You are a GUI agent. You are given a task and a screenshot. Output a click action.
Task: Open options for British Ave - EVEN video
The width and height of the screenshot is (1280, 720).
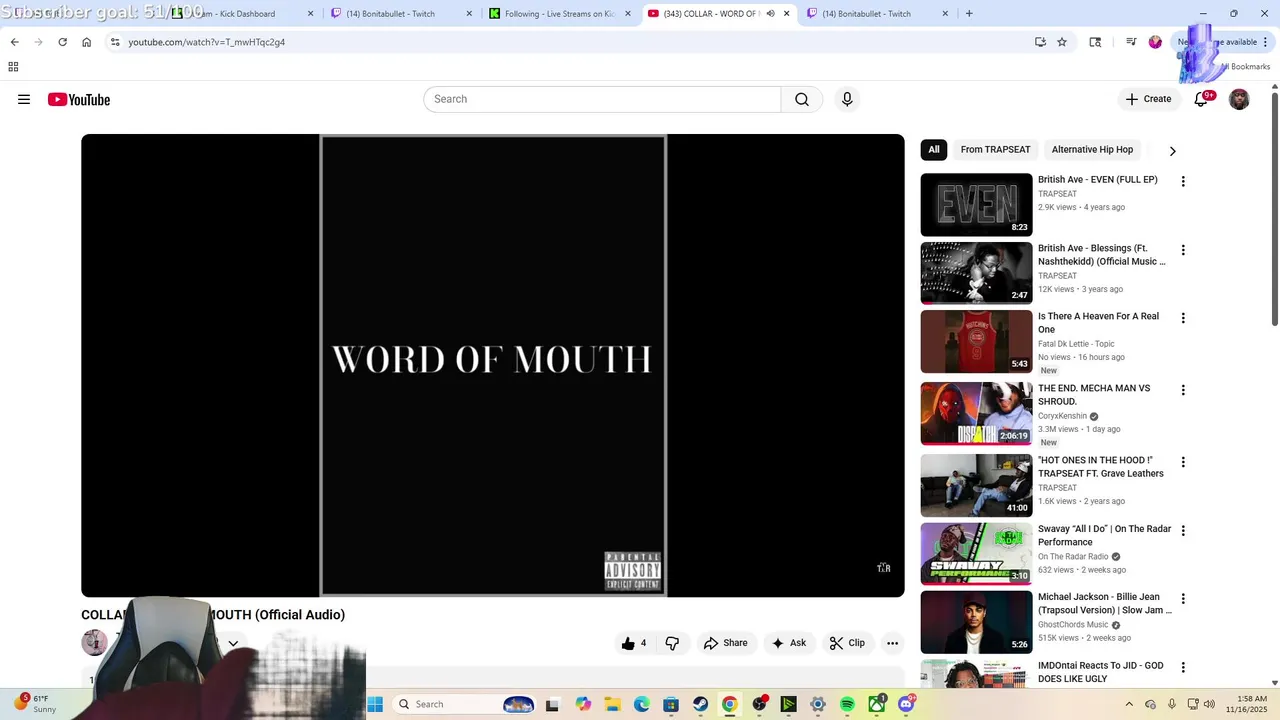(x=1183, y=182)
